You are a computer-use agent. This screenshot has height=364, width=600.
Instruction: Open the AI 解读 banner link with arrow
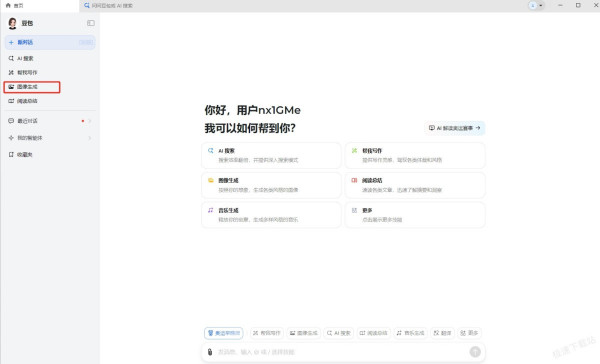[x=455, y=128]
